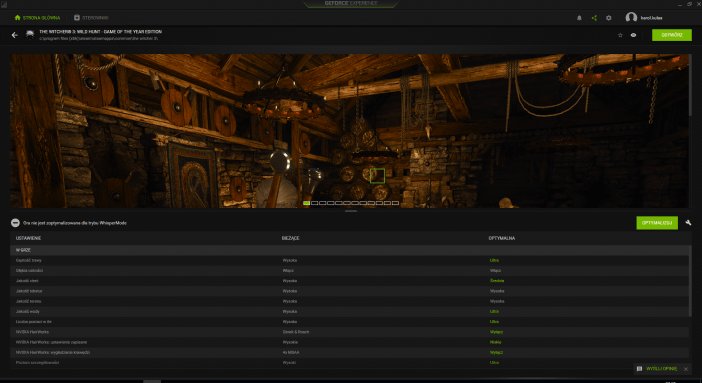Click the Optymalizuj button
The height and width of the screenshot is (383, 702).
click(657, 223)
